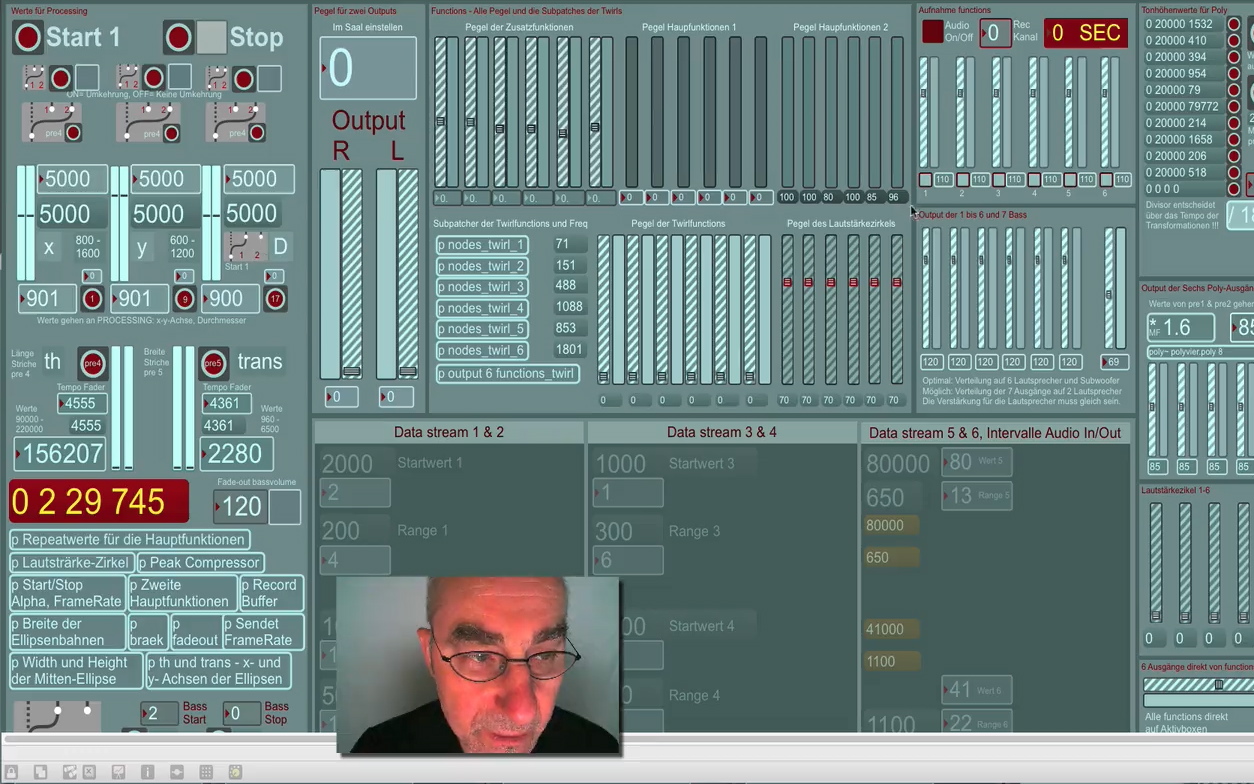Click the red pre5 button next to trans

click(x=212, y=363)
